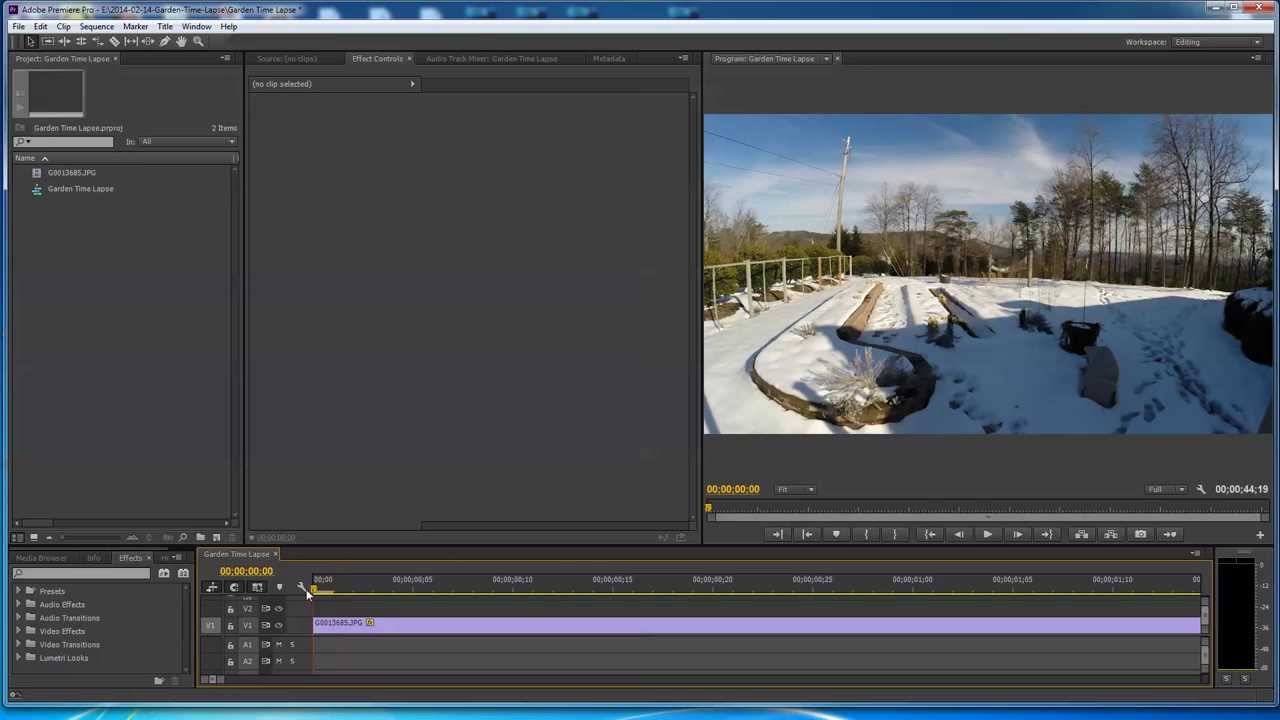This screenshot has width=1280, height=720.
Task: Toggle V1 track output eye icon
Action: [279, 625]
